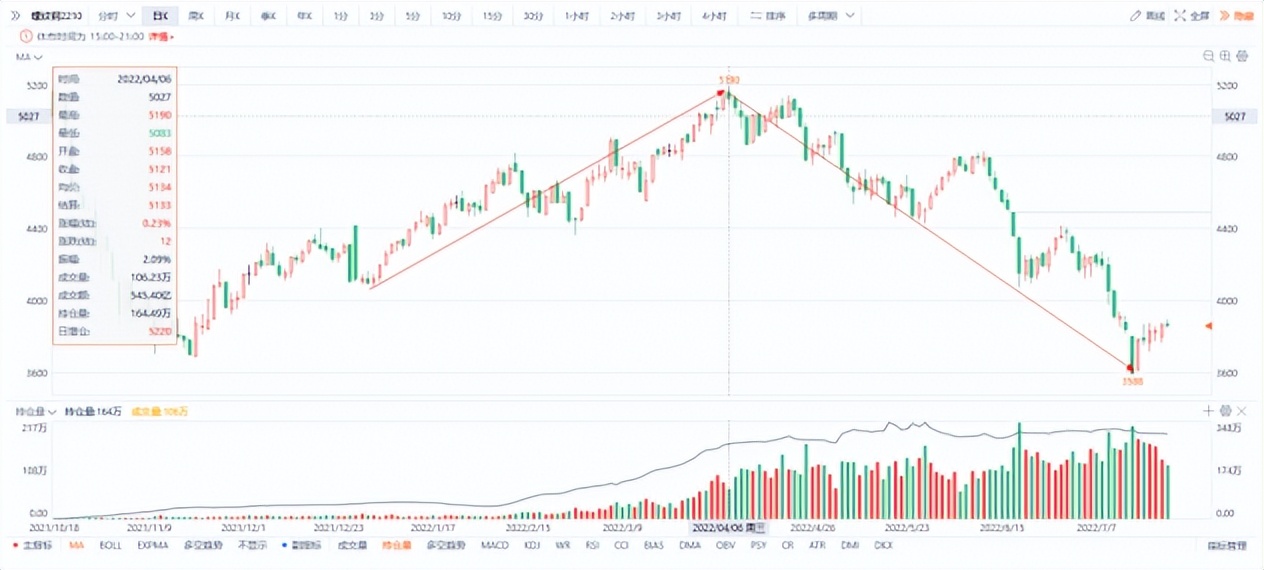Open the multi-period dropdown
Screen dimensions: 1264x570
pos(849,16)
